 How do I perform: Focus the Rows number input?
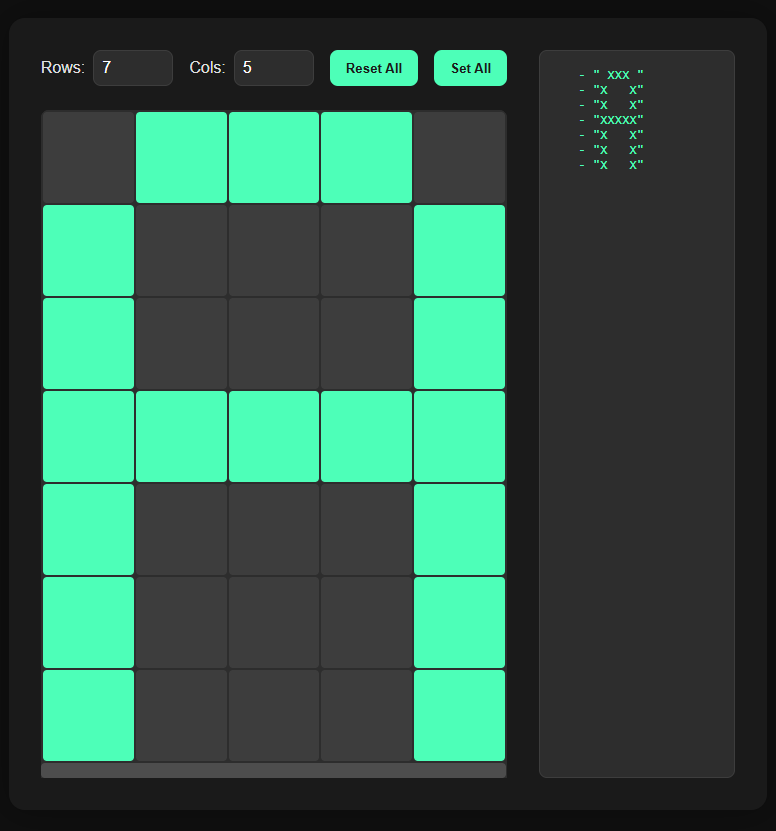pos(133,68)
